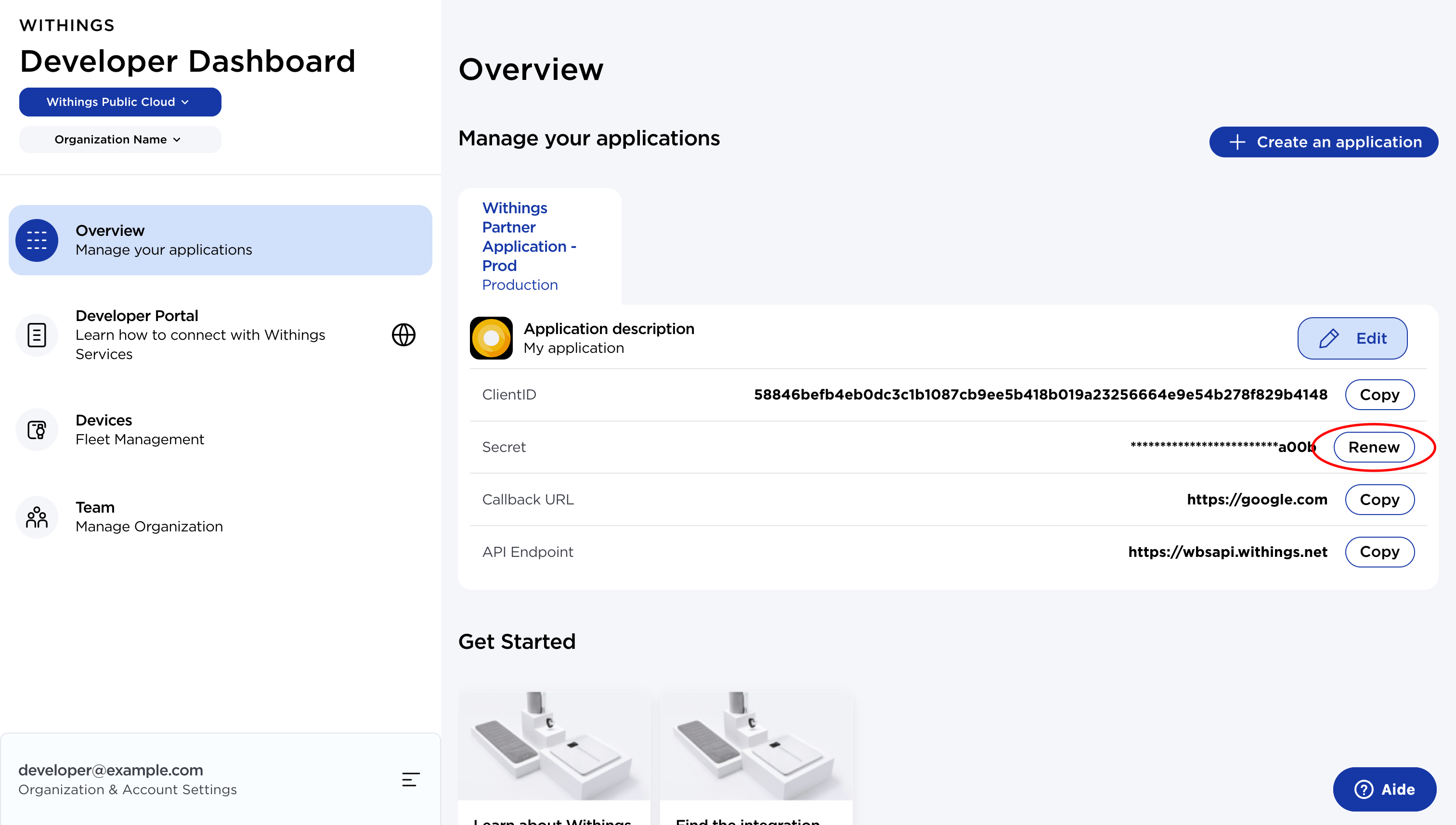Image resolution: width=1456 pixels, height=825 pixels.
Task: Select Withings Partner Application - Prod tab
Action: [x=540, y=246]
